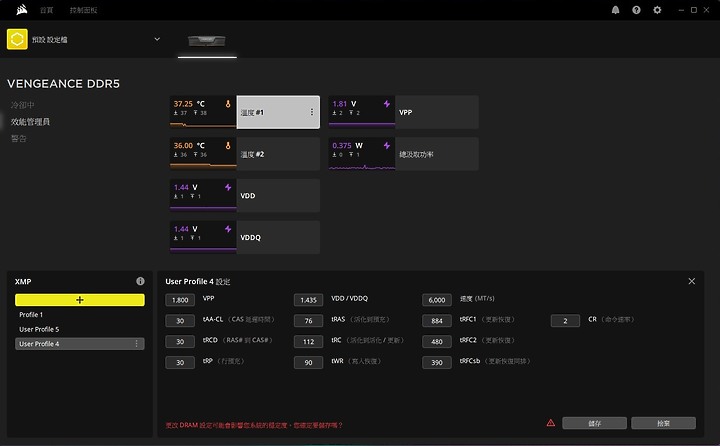The height and width of the screenshot is (446, 720).
Task: Click the VENGEANCE DDR5 title
Action: [x=63, y=84]
